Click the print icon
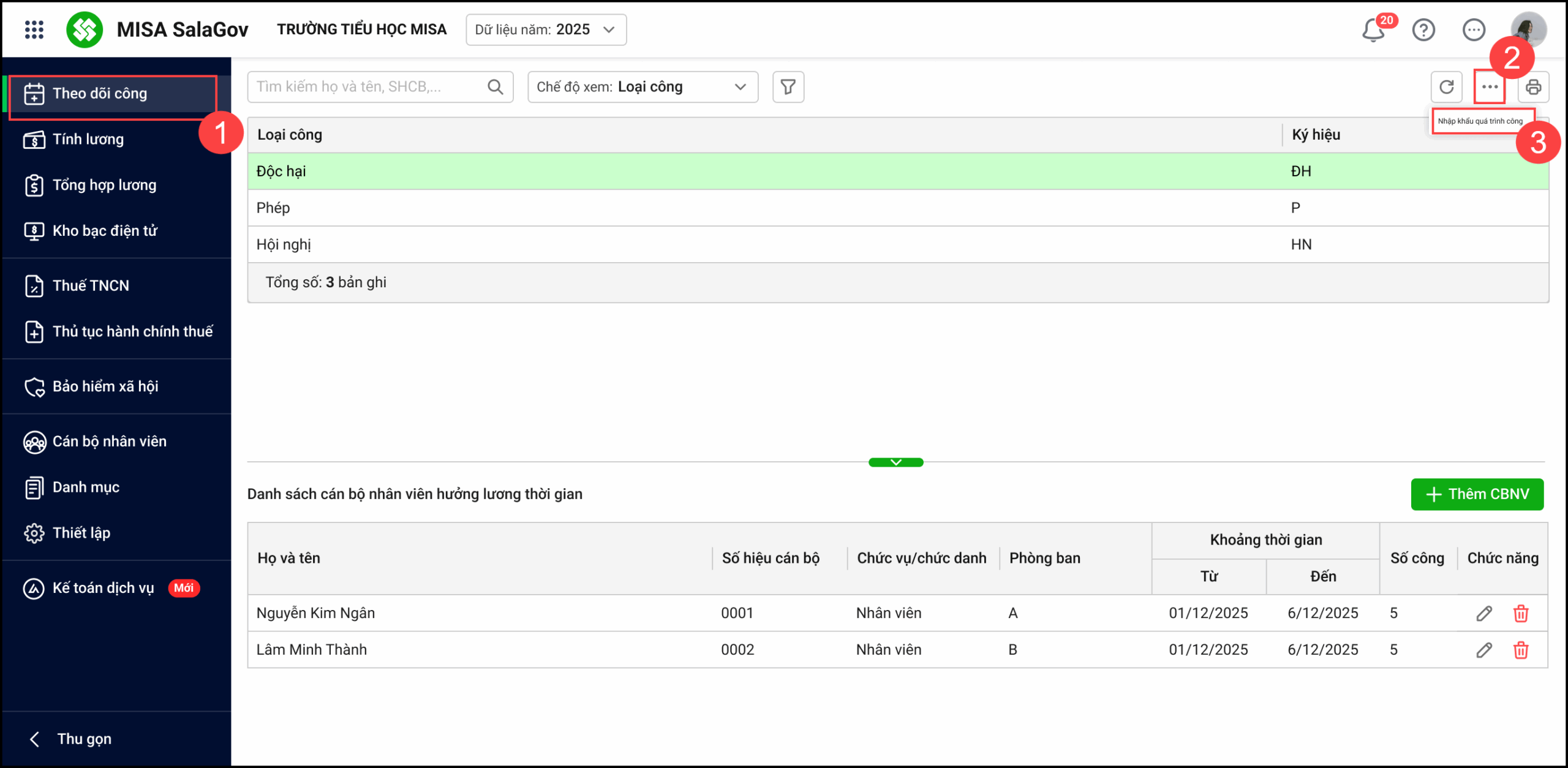Screen dimensions: 1568x768 1533,87
